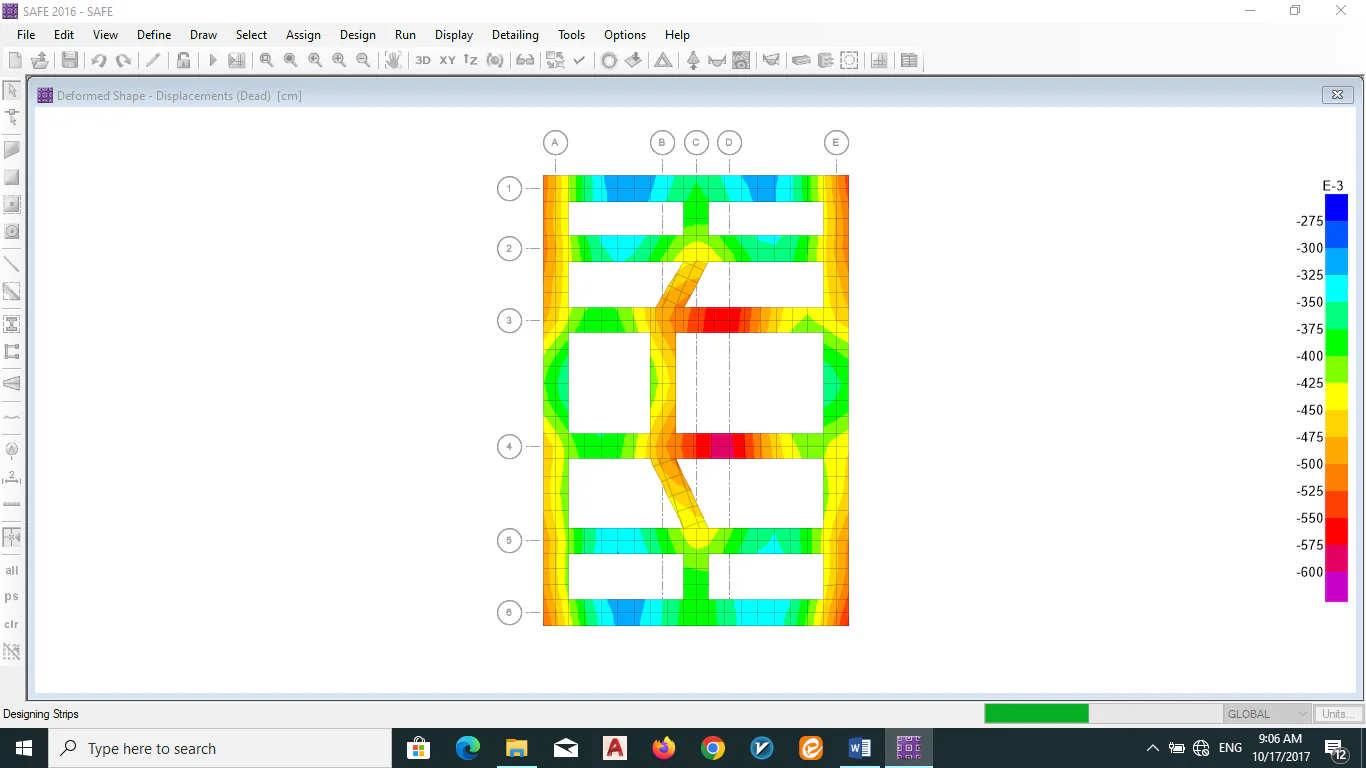Select the Pan hand tool

tap(393, 60)
